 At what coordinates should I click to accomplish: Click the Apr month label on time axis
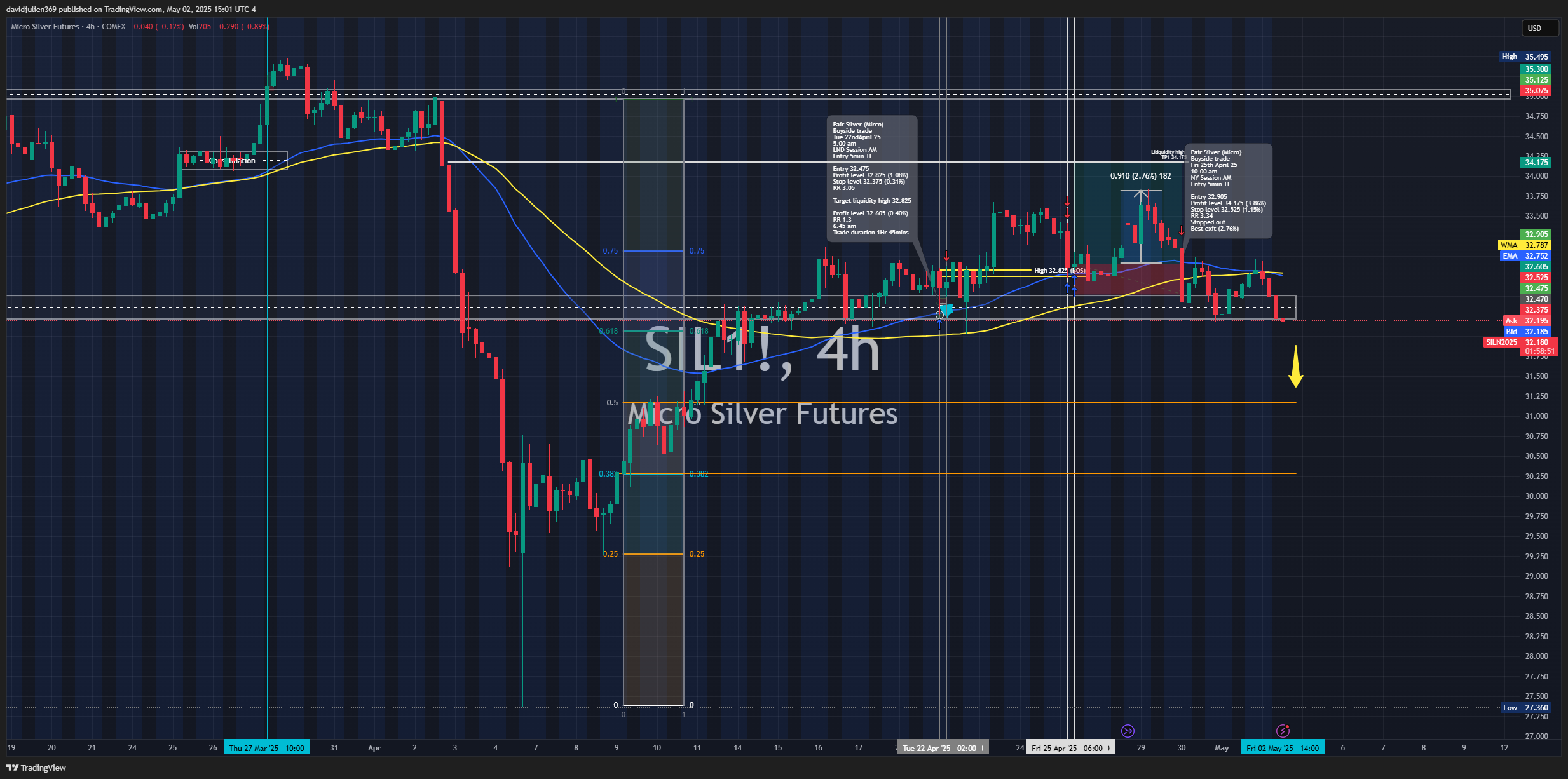pos(374,748)
